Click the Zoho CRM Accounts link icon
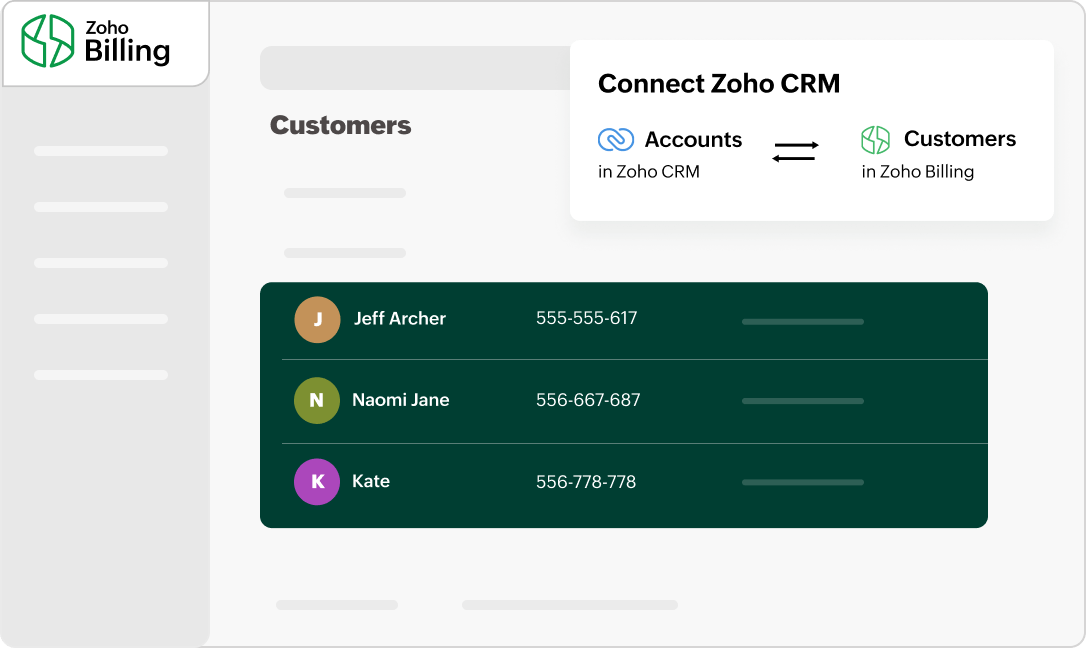The width and height of the screenshot is (1086, 648). (x=615, y=140)
